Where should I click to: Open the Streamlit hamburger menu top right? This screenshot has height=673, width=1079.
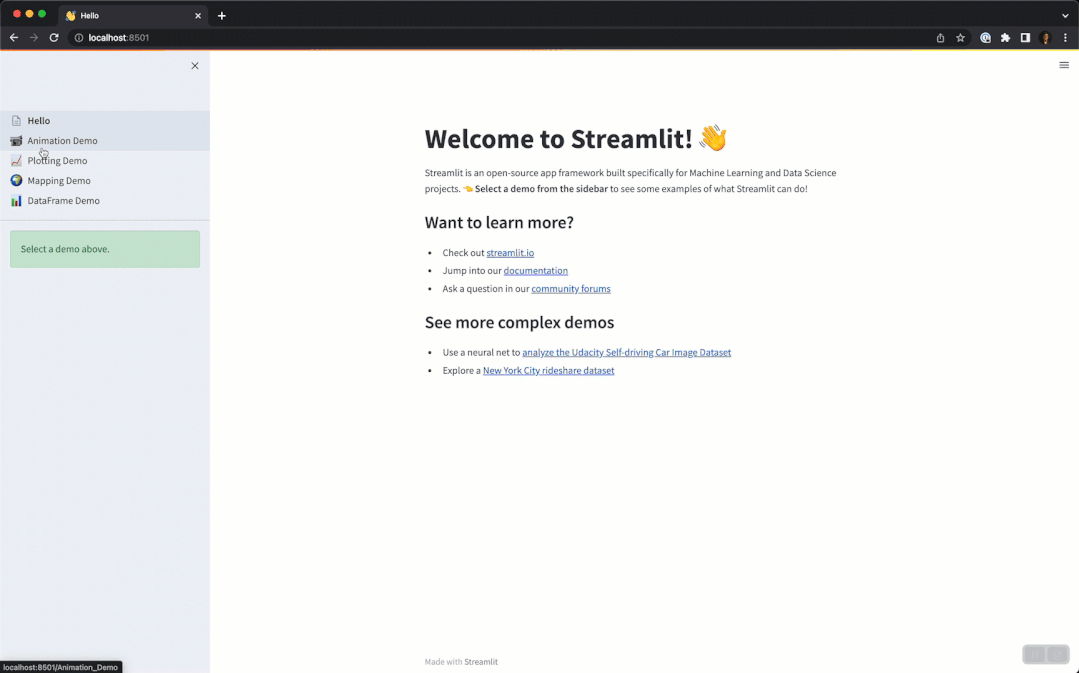(x=1063, y=65)
